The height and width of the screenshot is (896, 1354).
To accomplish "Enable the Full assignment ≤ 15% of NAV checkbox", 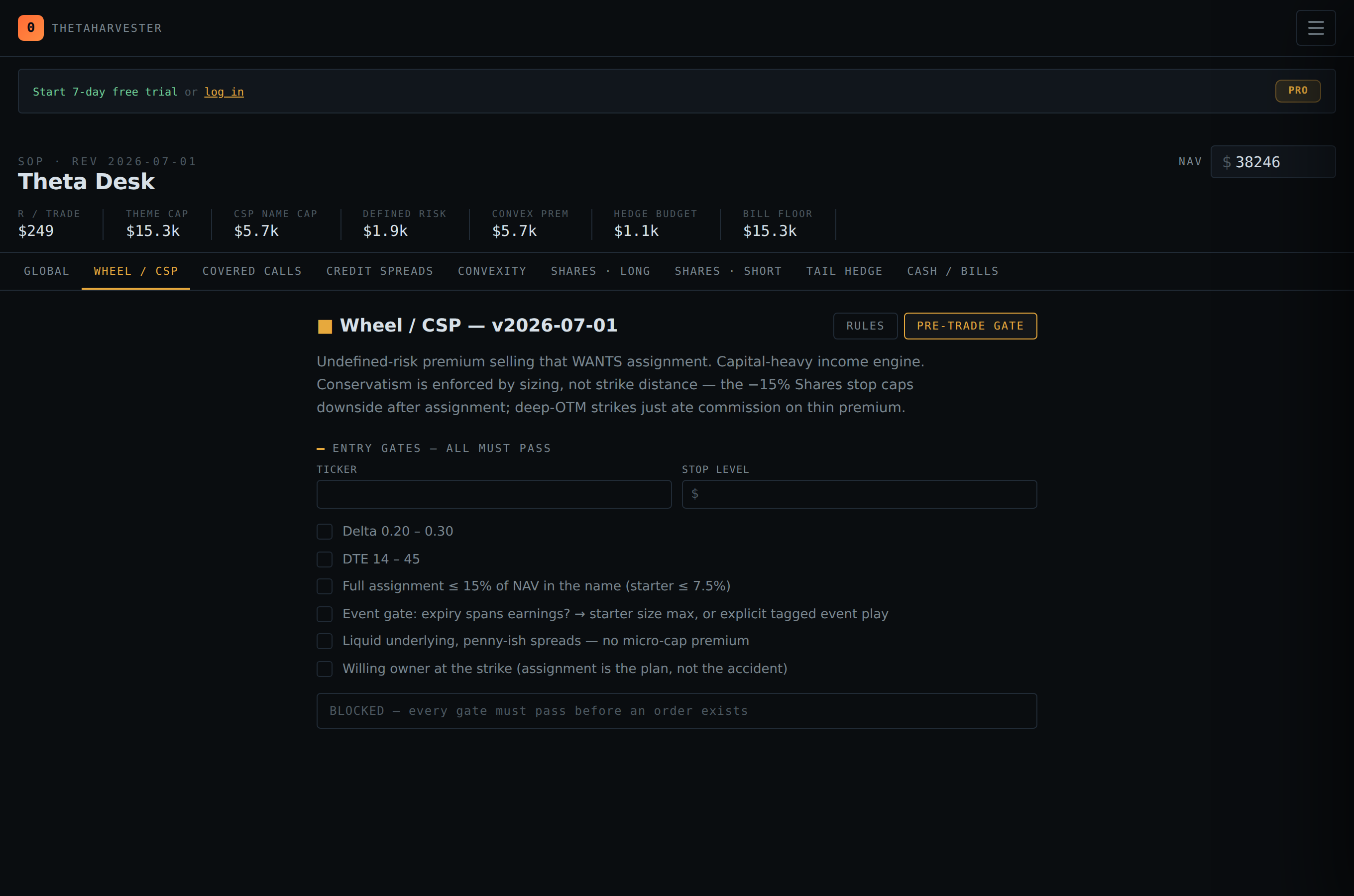I will click(325, 586).
